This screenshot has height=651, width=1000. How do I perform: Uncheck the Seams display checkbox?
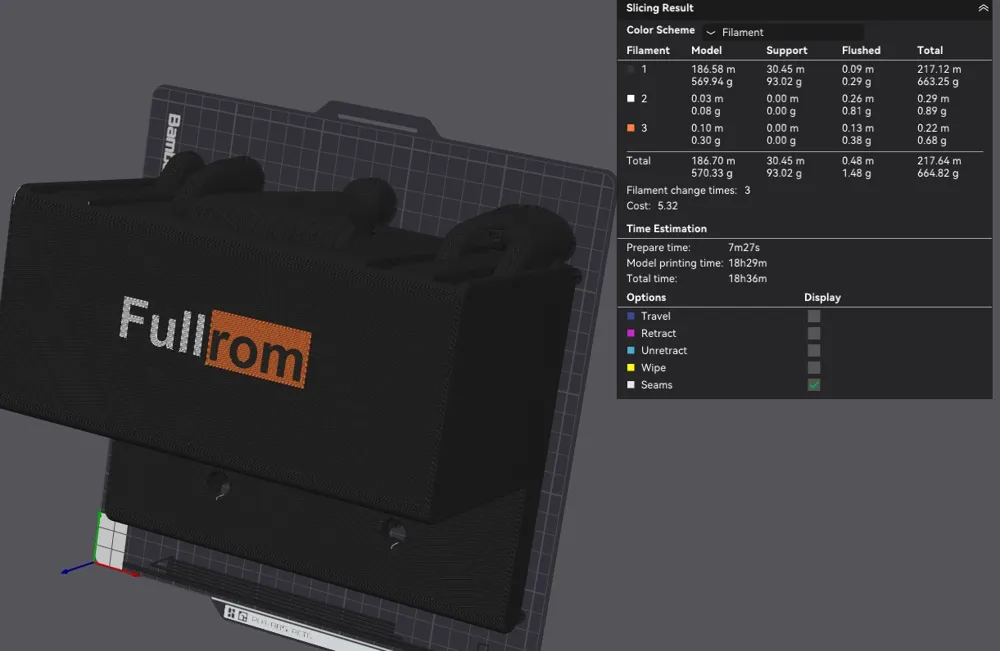coord(814,385)
